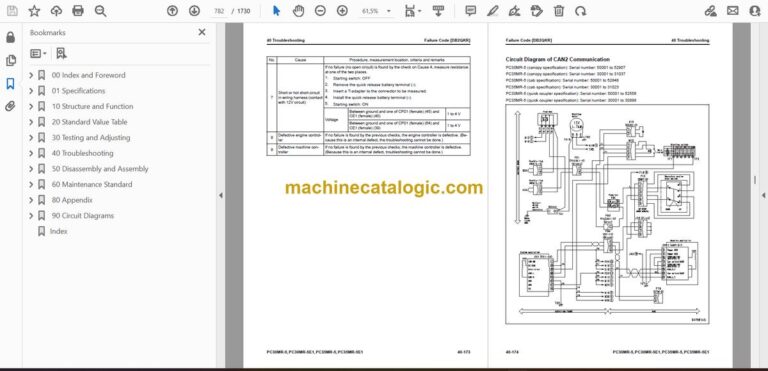Expand the right tools pane arrow
This screenshot has width=768, height=371.
coord(764,195)
